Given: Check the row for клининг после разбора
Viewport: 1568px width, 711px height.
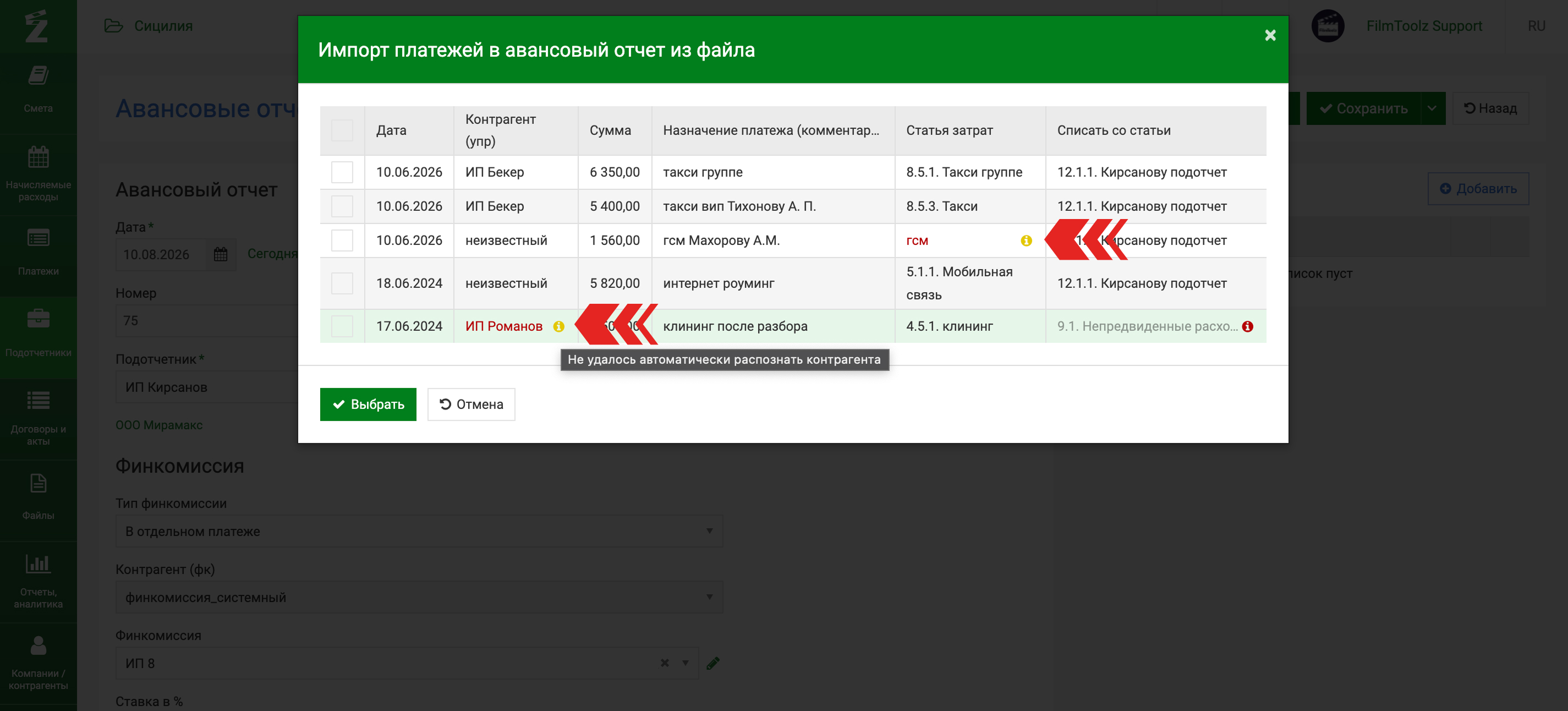Looking at the screenshot, I should 342,326.
